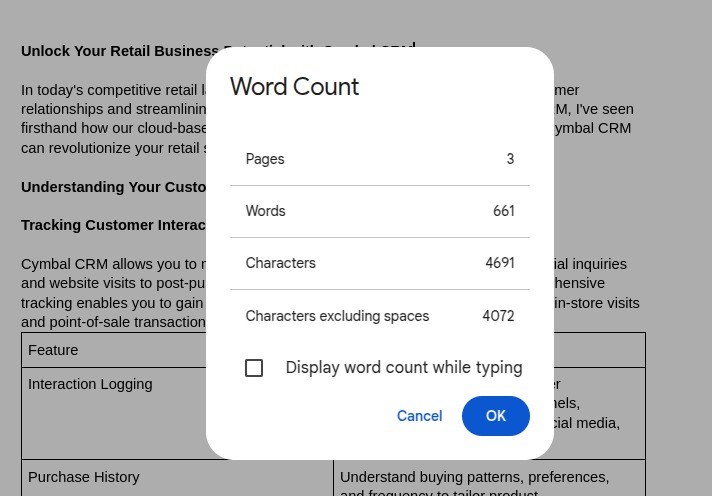Click the Word Count dialog title

point(294,87)
